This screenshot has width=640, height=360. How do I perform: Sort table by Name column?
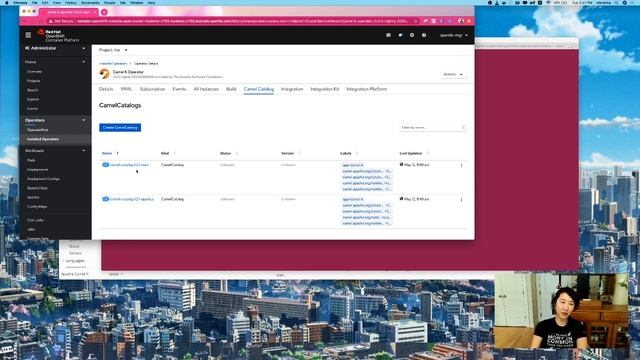coord(107,153)
